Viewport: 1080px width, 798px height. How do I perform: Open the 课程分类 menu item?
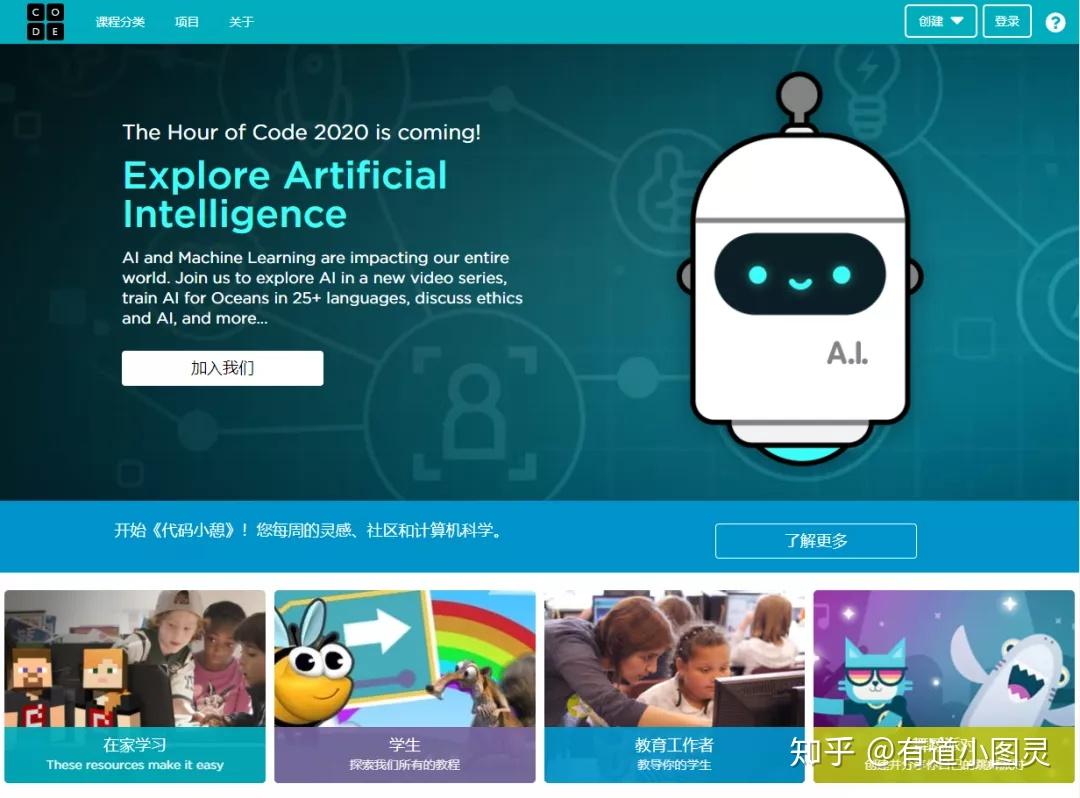[x=120, y=22]
